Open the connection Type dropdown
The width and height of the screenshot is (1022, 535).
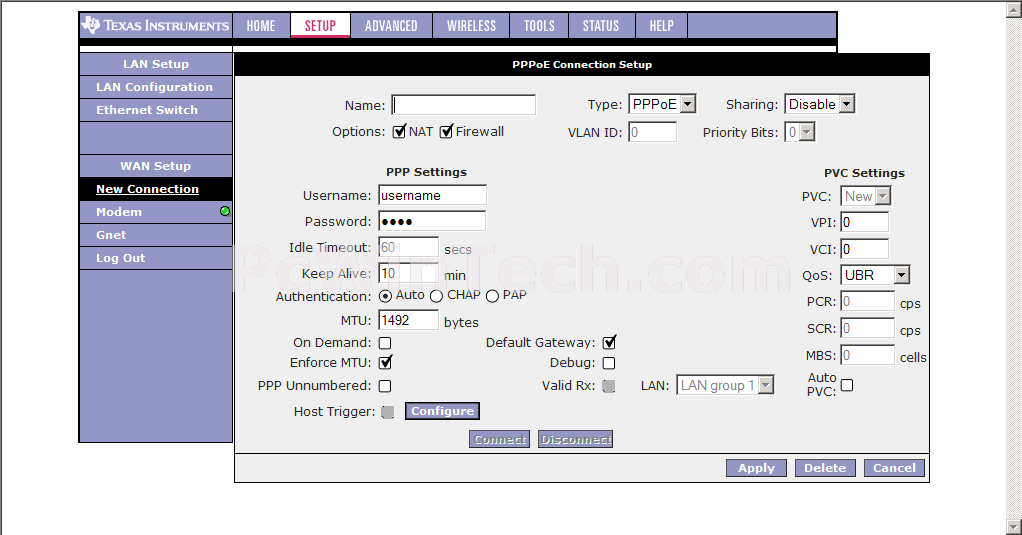click(661, 104)
